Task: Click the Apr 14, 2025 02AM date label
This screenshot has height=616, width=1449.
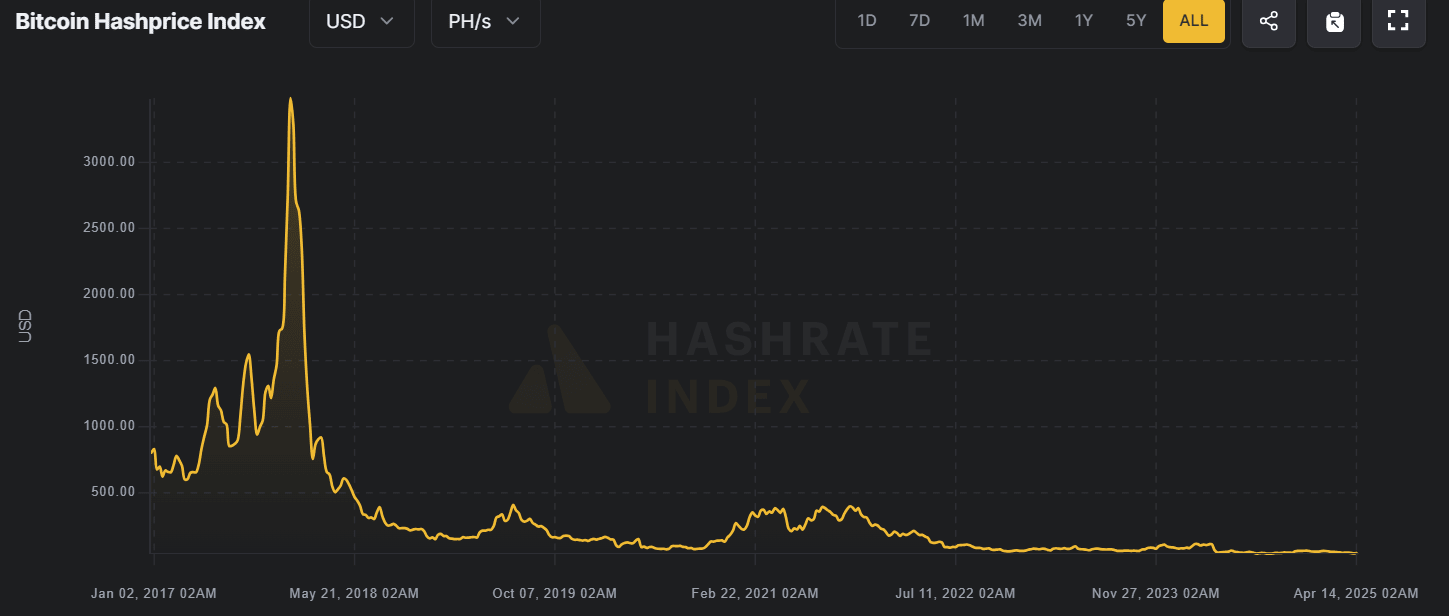Action: coord(1354,593)
